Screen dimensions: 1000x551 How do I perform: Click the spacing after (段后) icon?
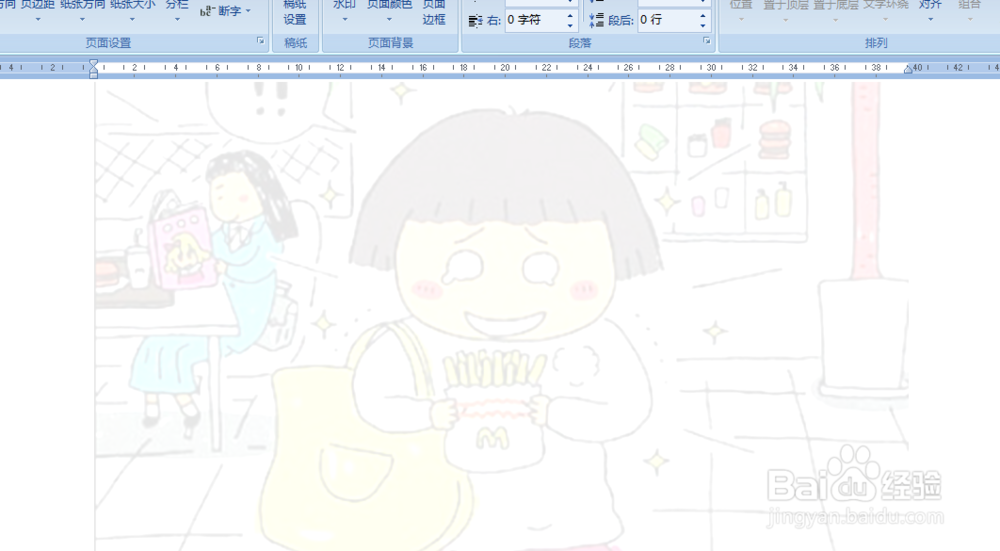(596, 20)
